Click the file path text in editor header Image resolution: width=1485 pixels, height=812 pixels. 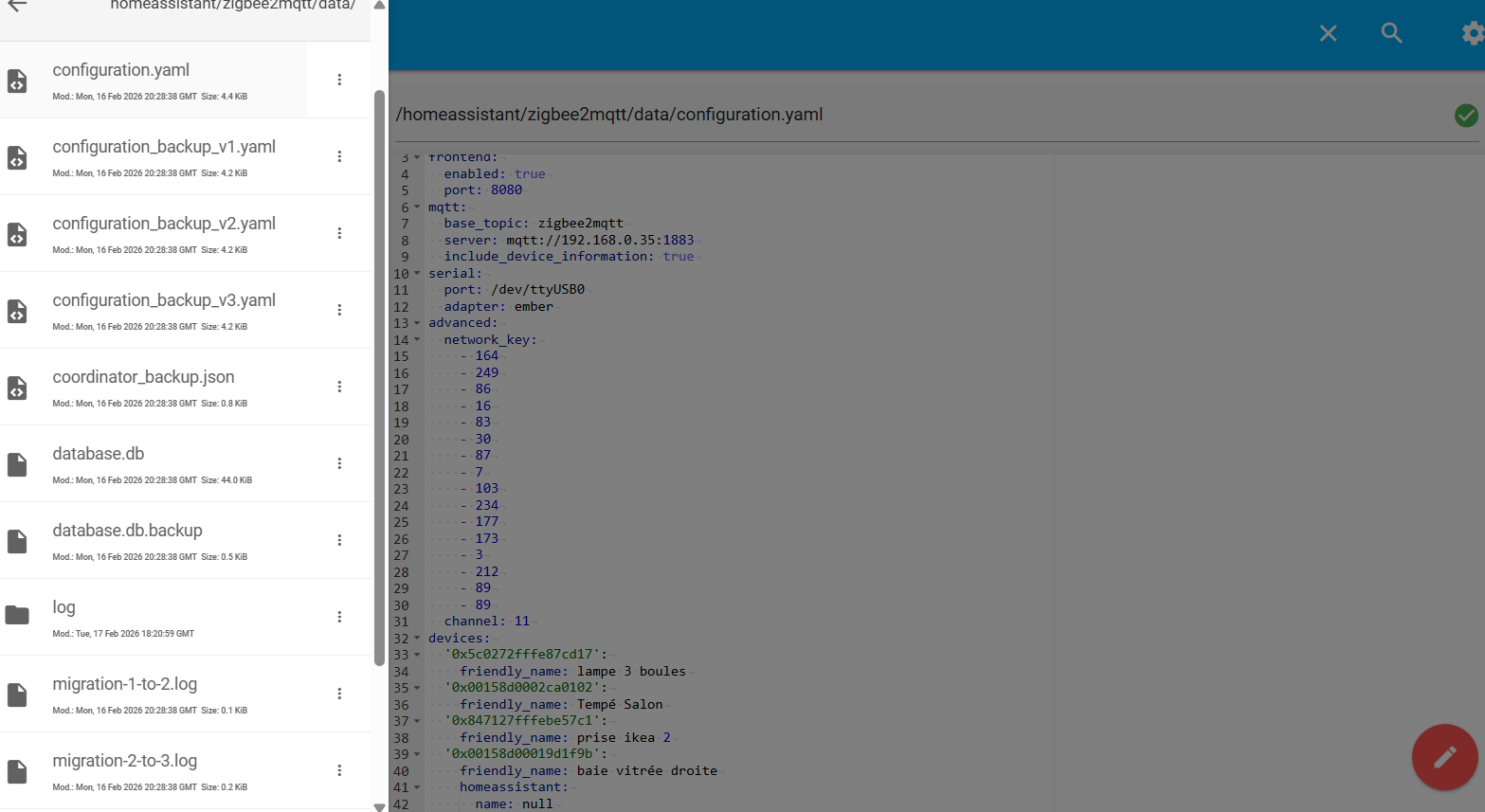click(x=608, y=115)
